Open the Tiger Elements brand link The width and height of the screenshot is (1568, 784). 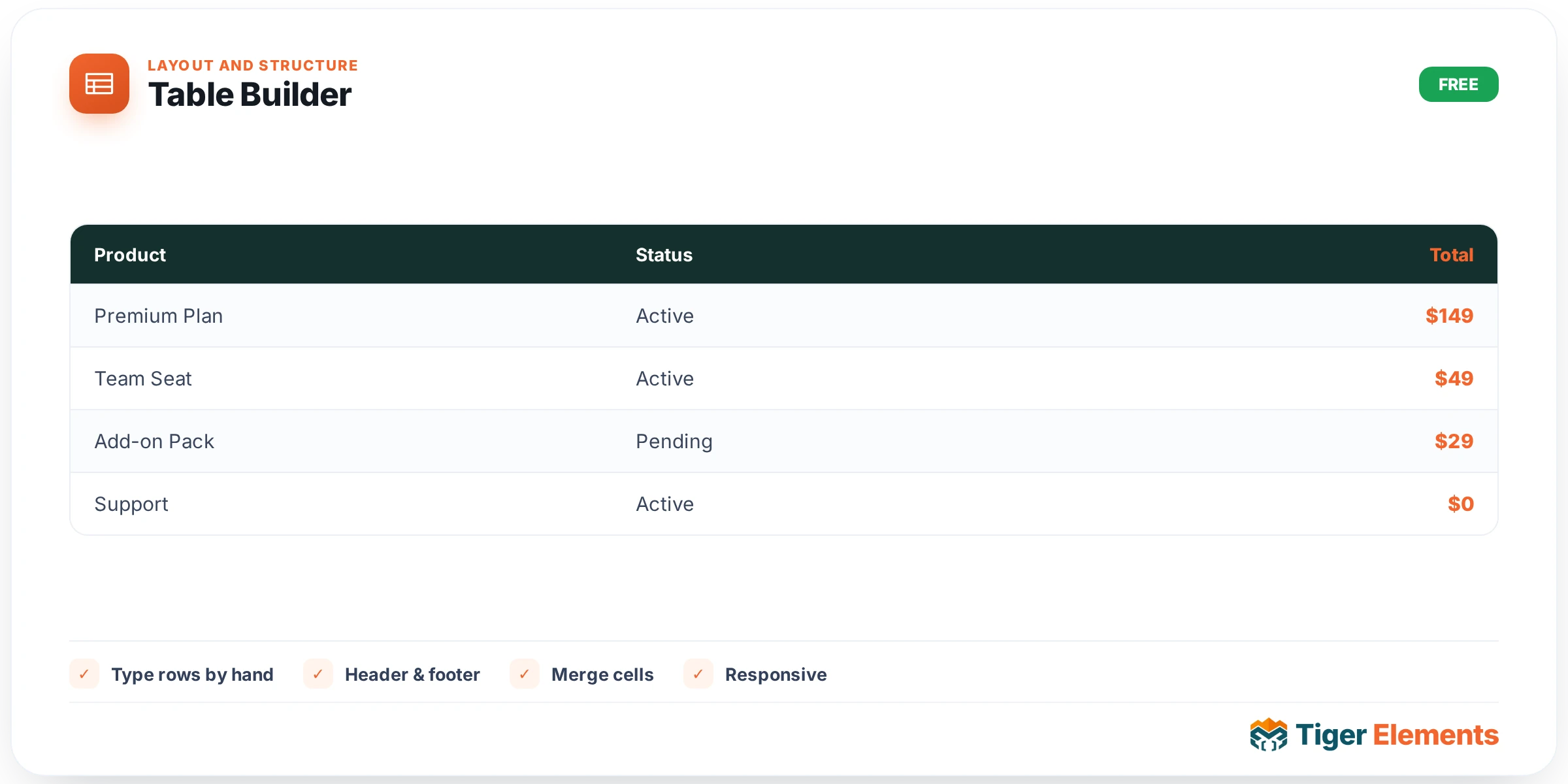[1374, 735]
